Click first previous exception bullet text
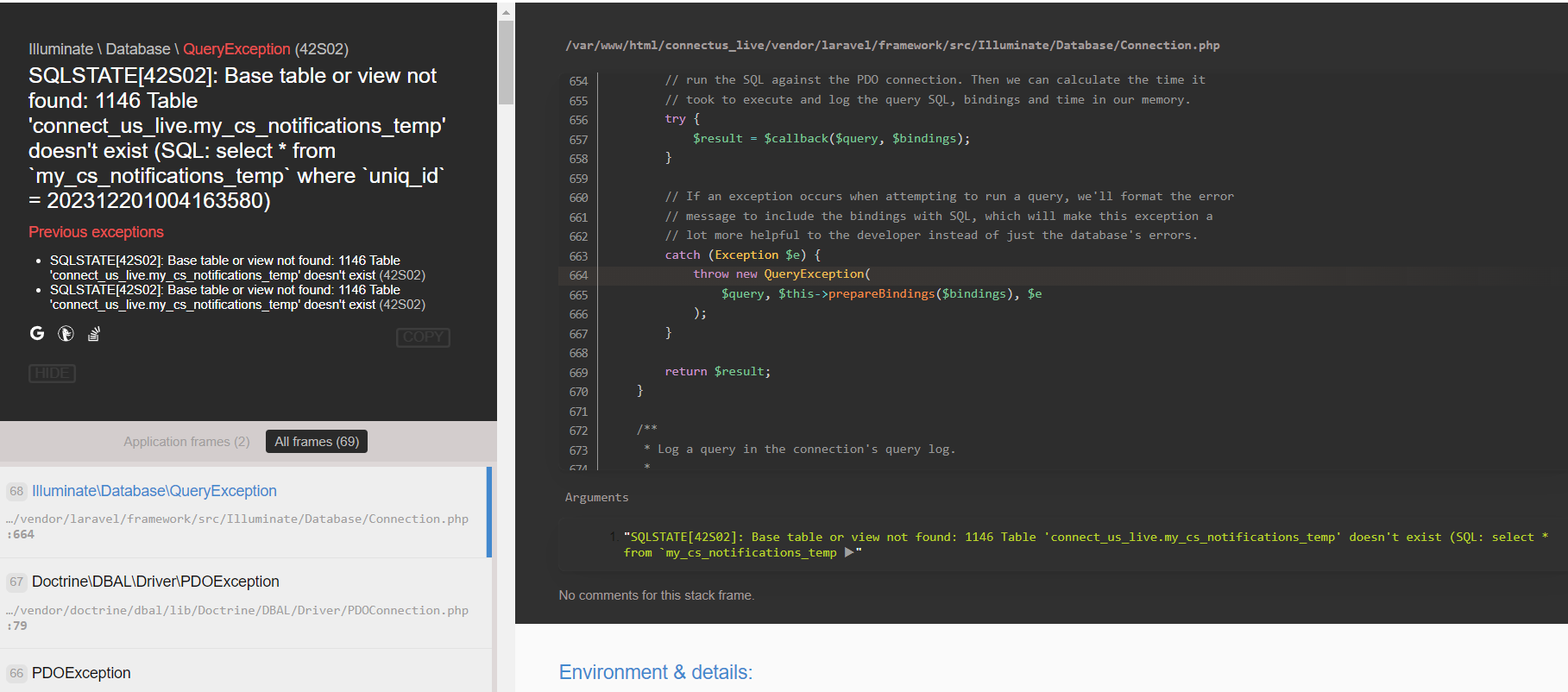The image size is (1568, 692). pos(237,267)
